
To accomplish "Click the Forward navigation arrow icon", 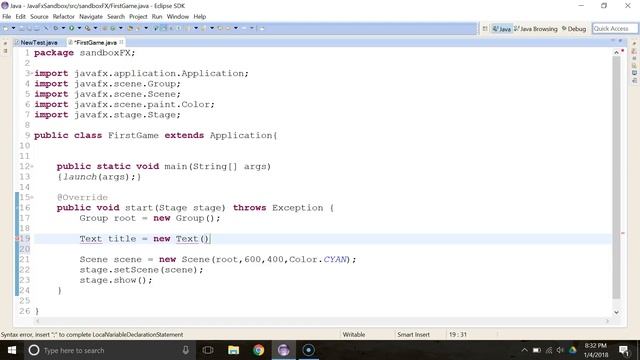I will click(x=244, y=28).
